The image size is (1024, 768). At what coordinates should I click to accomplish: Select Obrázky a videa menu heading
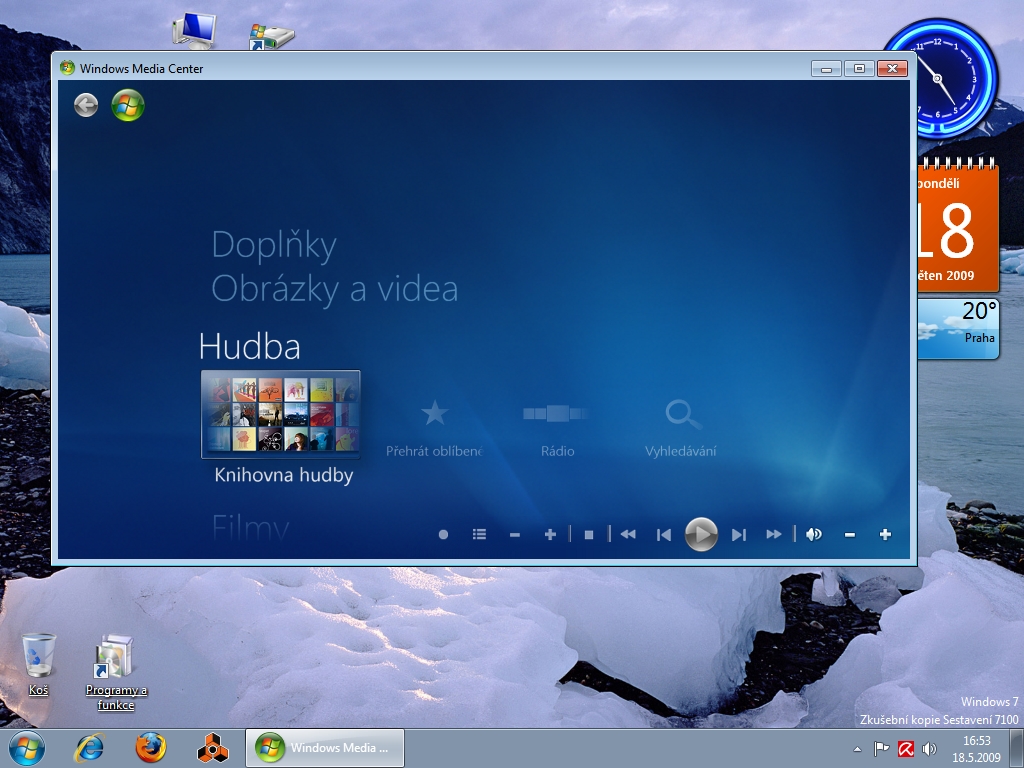334,289
